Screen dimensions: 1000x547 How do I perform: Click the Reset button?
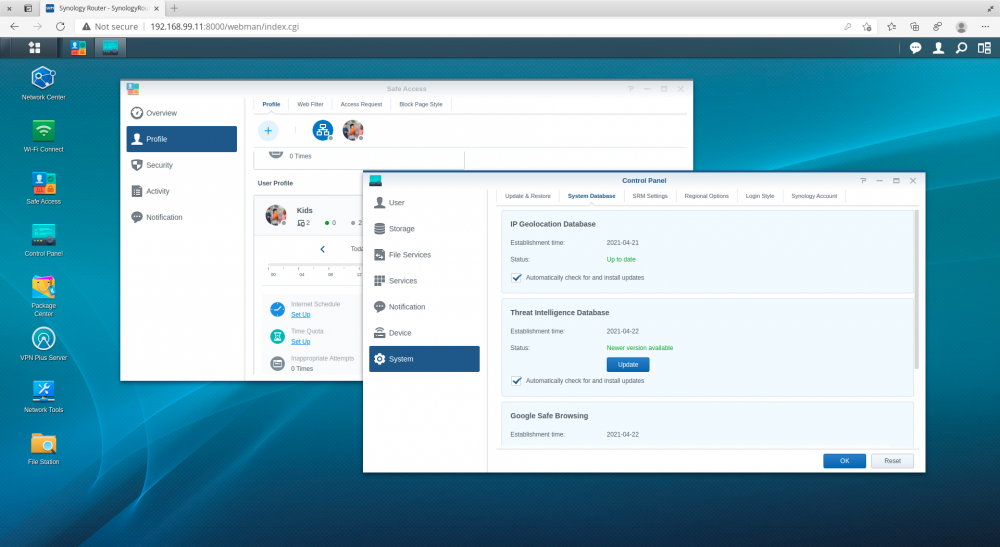(892, 461)
